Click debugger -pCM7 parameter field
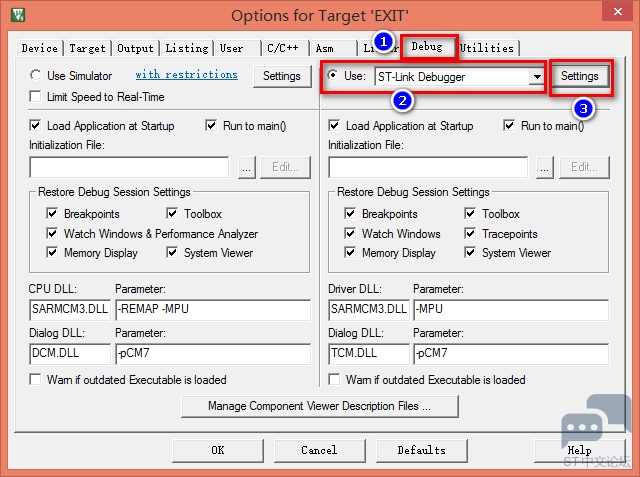 pyautogui.click(x=511, y=354)
